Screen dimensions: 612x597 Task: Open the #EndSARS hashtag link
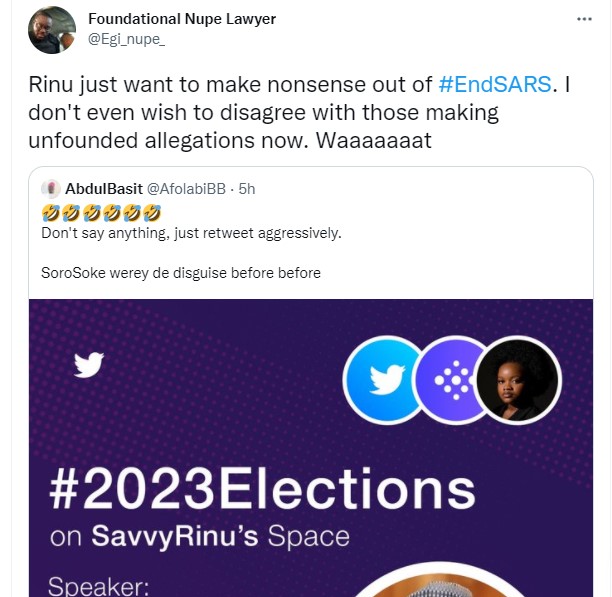pos(495,84)
